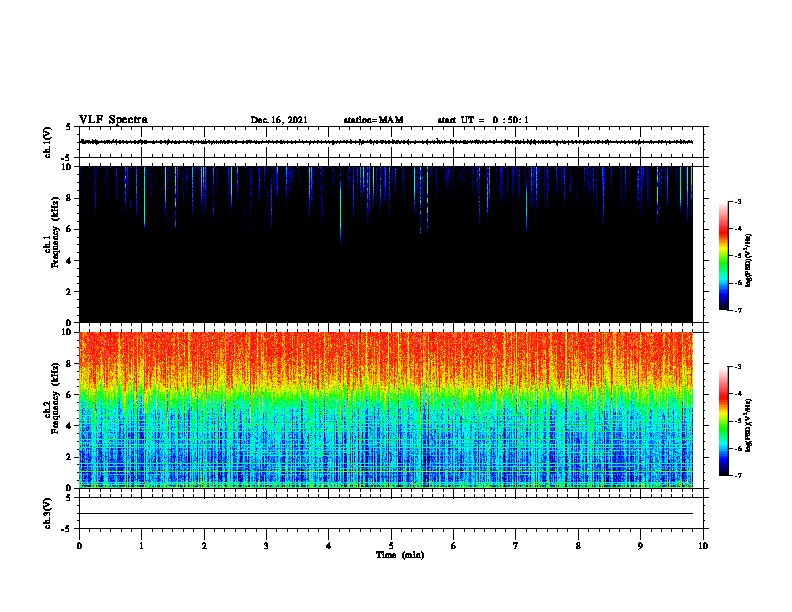Viewport: 792px width, 612px height.
Task: Click the flat ch.3 waveform line panel
Action: tap(391, 513)
